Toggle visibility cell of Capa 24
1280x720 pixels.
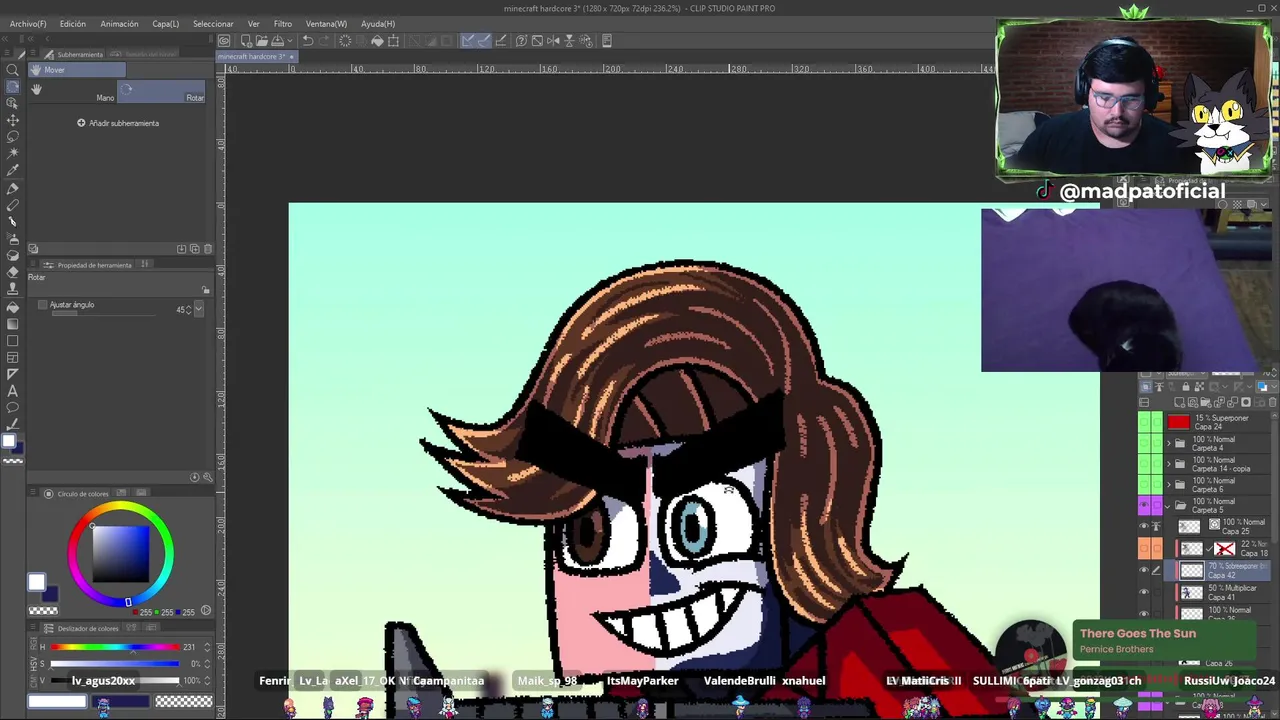point(1145,422)
